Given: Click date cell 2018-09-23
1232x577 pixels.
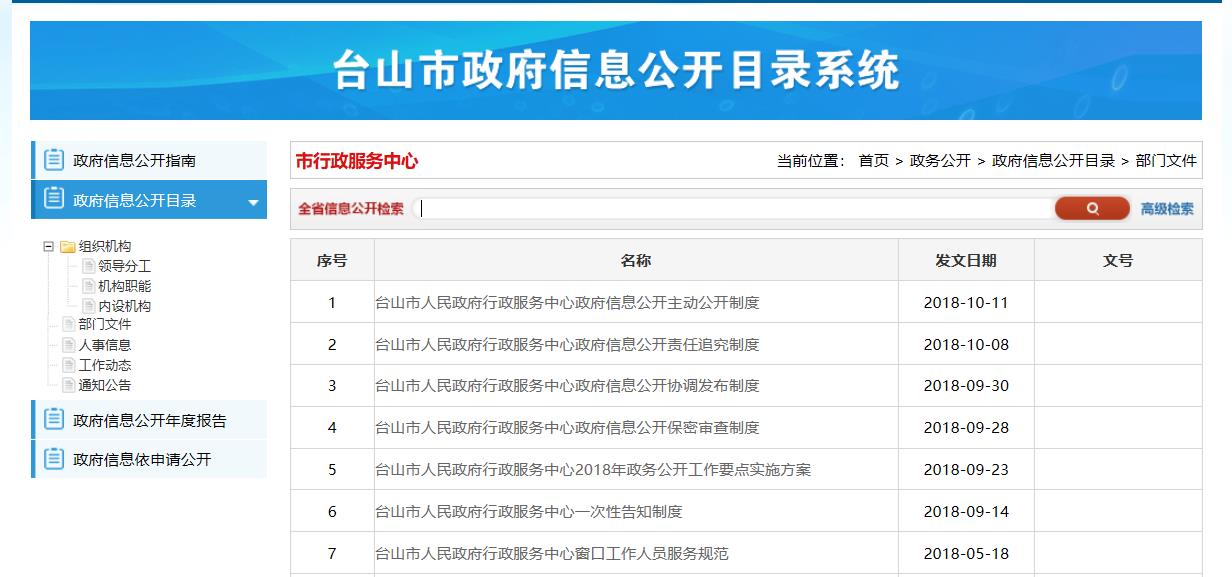Looking at the screenshot, I should coord(966,469).
